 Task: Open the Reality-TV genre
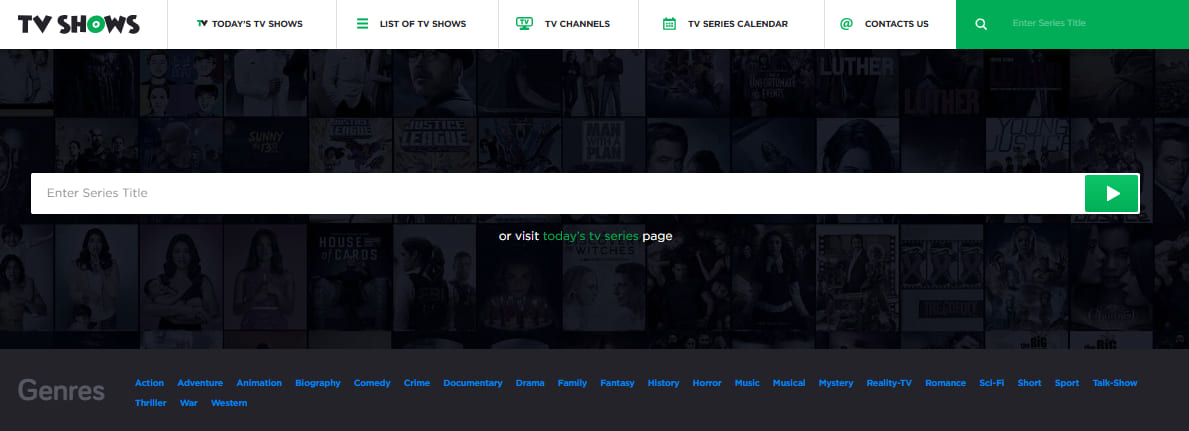coord(889,383)
